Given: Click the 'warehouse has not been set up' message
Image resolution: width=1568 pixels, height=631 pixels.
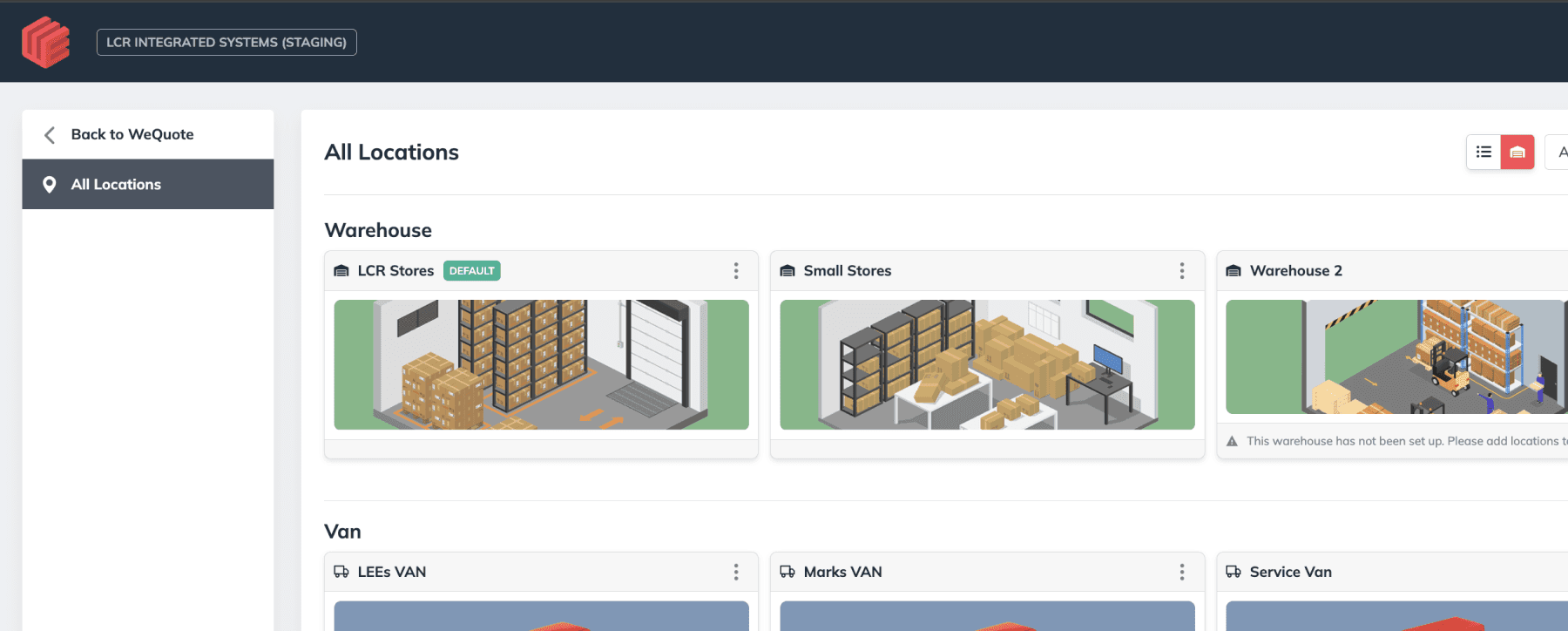Looking at the screenshot, I should [x=1407, y=441].
